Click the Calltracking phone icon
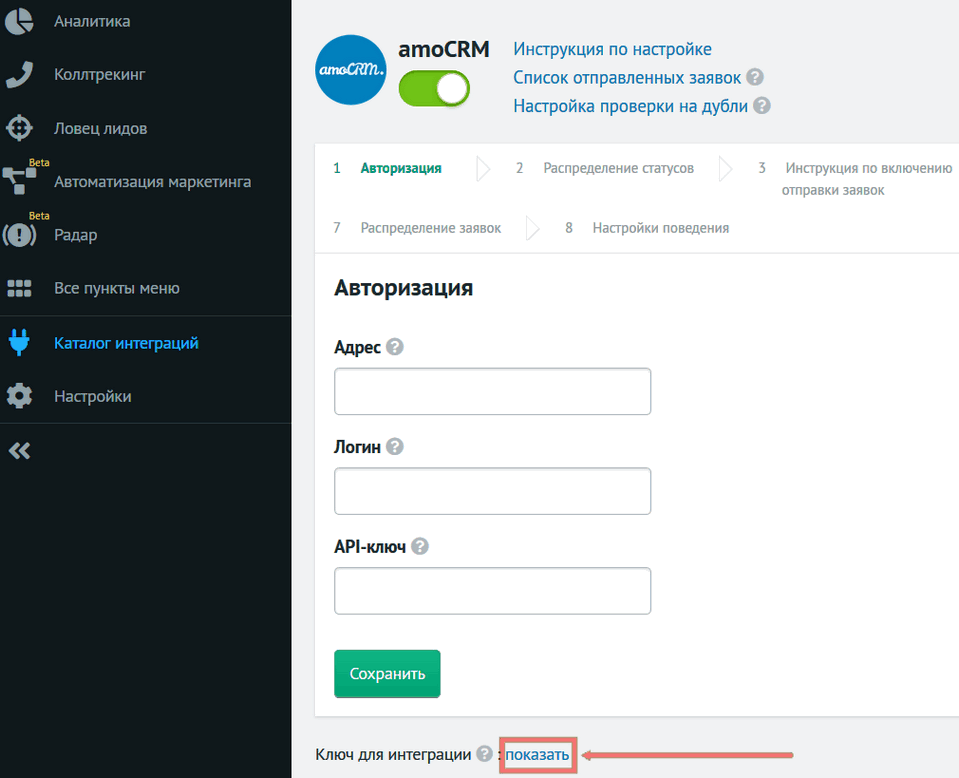Image resolution: width=959 pixels, height=778 pixels. coord(19,74)
